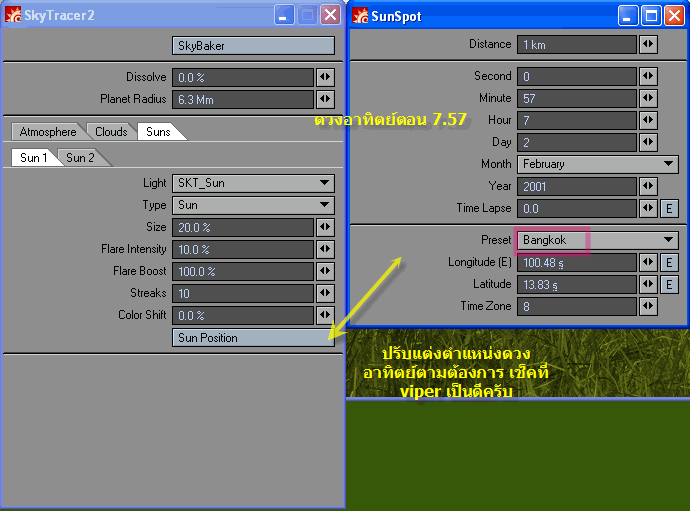Click the Distance field in SunSpot
The image size is (690, 511).
pos(577,45)
